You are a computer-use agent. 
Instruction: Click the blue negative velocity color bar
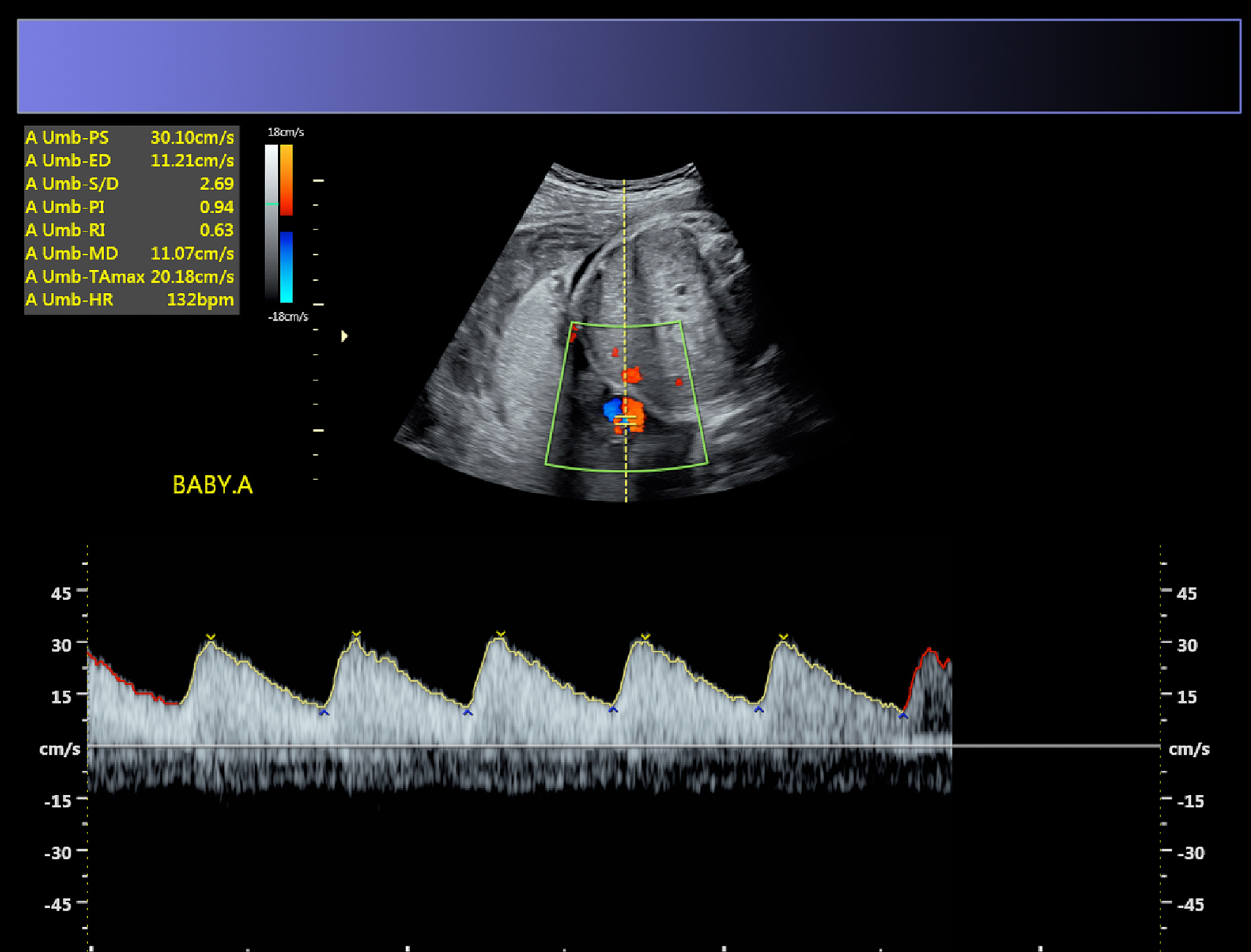pyautogui.click(x=286, y=267)
